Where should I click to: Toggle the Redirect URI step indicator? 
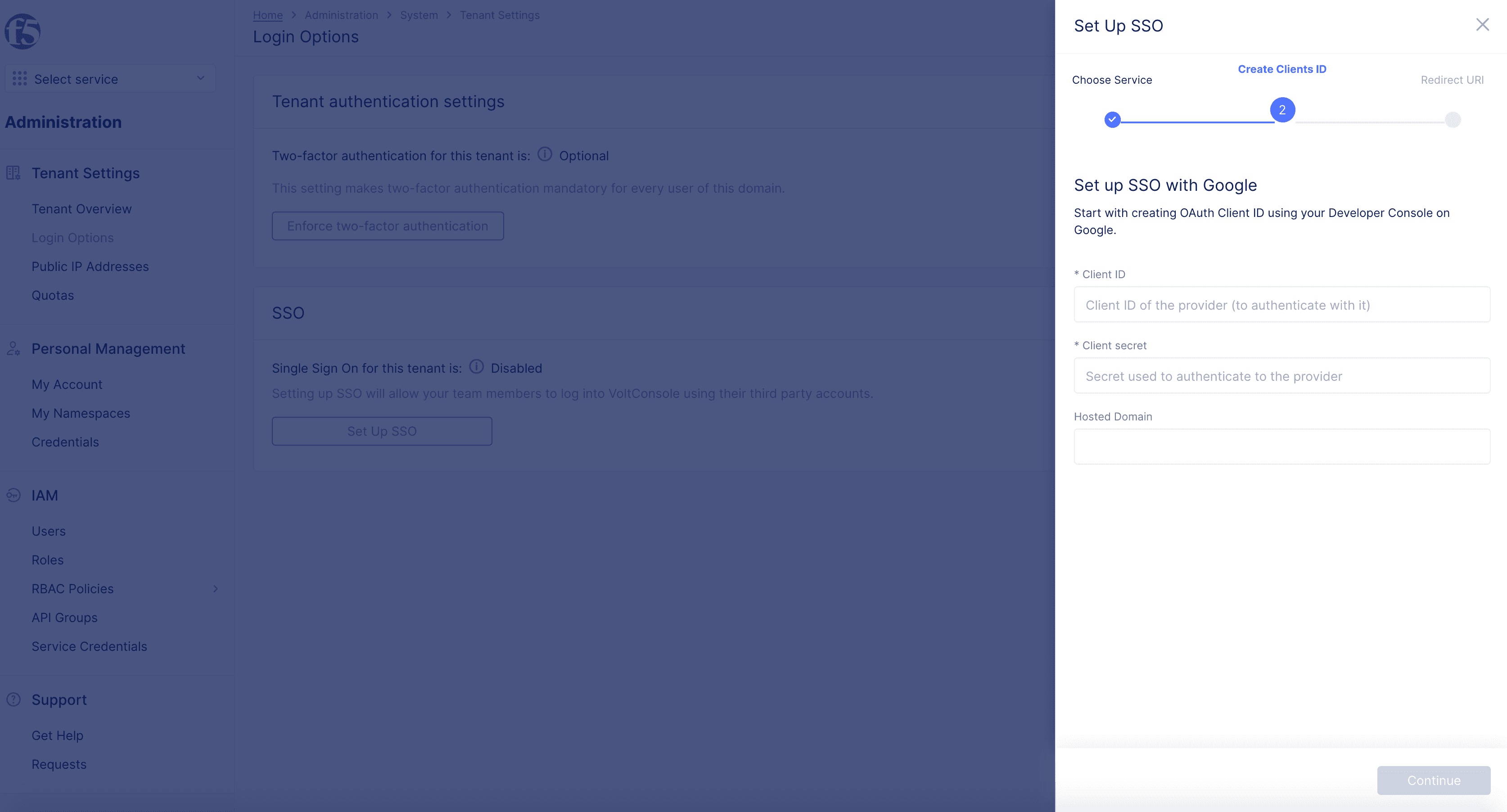(x=1452, y=119)
